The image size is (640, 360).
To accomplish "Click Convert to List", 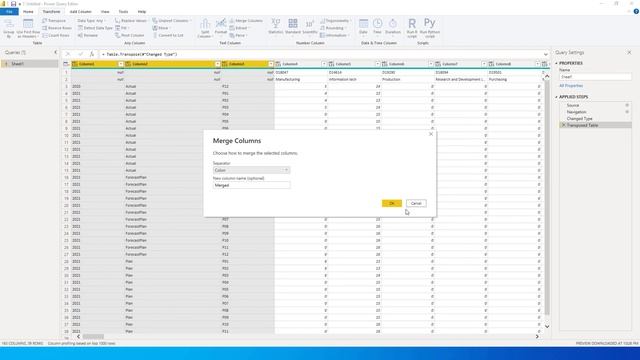I will tap(168, 35).
